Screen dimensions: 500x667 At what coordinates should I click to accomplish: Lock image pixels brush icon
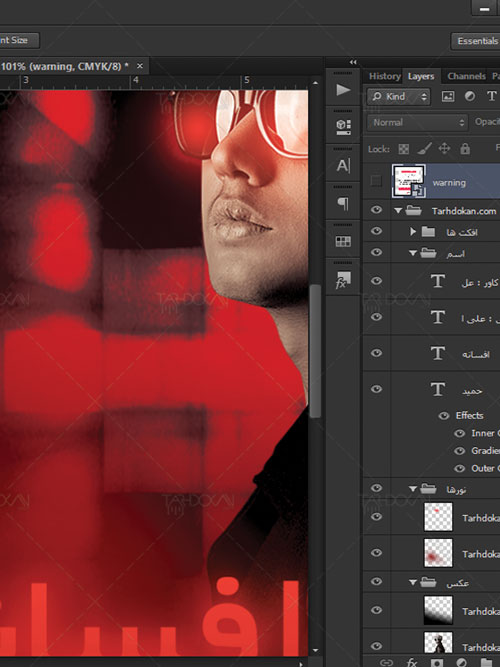[424, 148]
